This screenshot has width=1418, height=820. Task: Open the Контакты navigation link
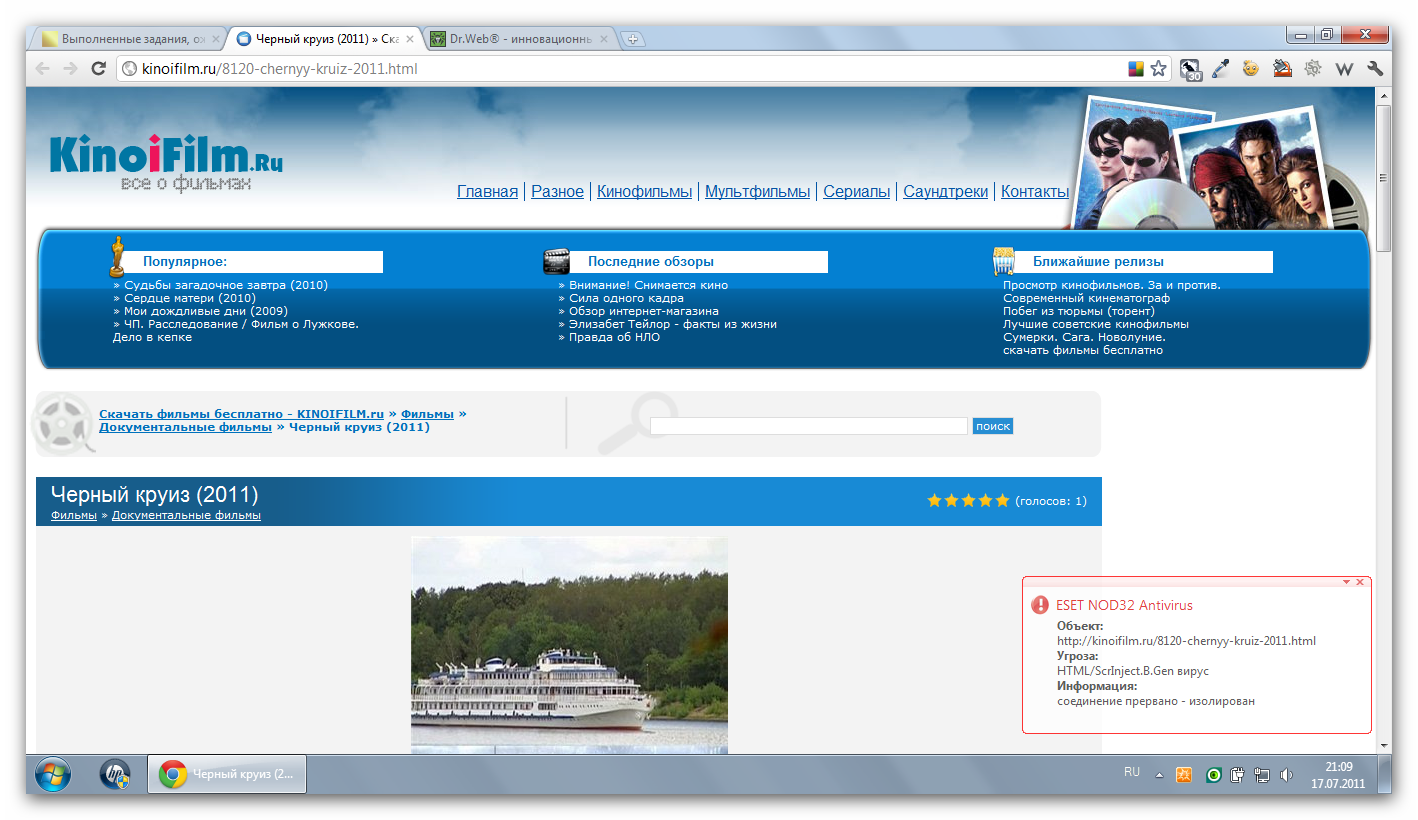1035,192
